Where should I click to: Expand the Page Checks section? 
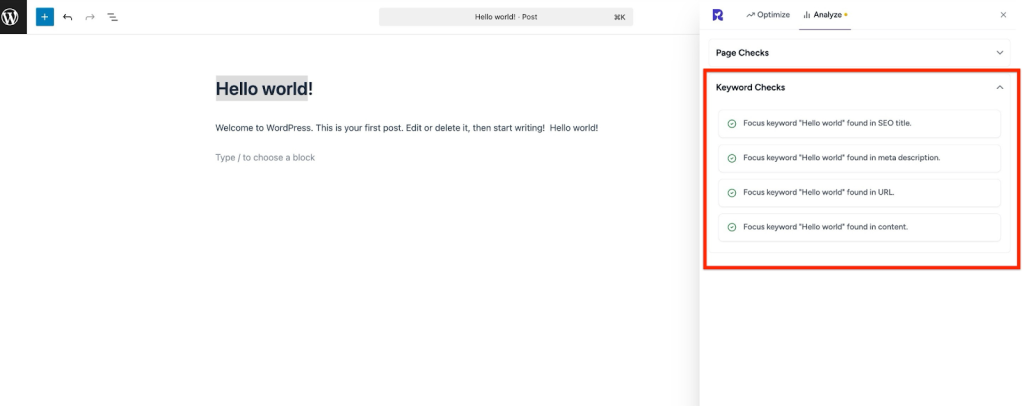(999, 52)
